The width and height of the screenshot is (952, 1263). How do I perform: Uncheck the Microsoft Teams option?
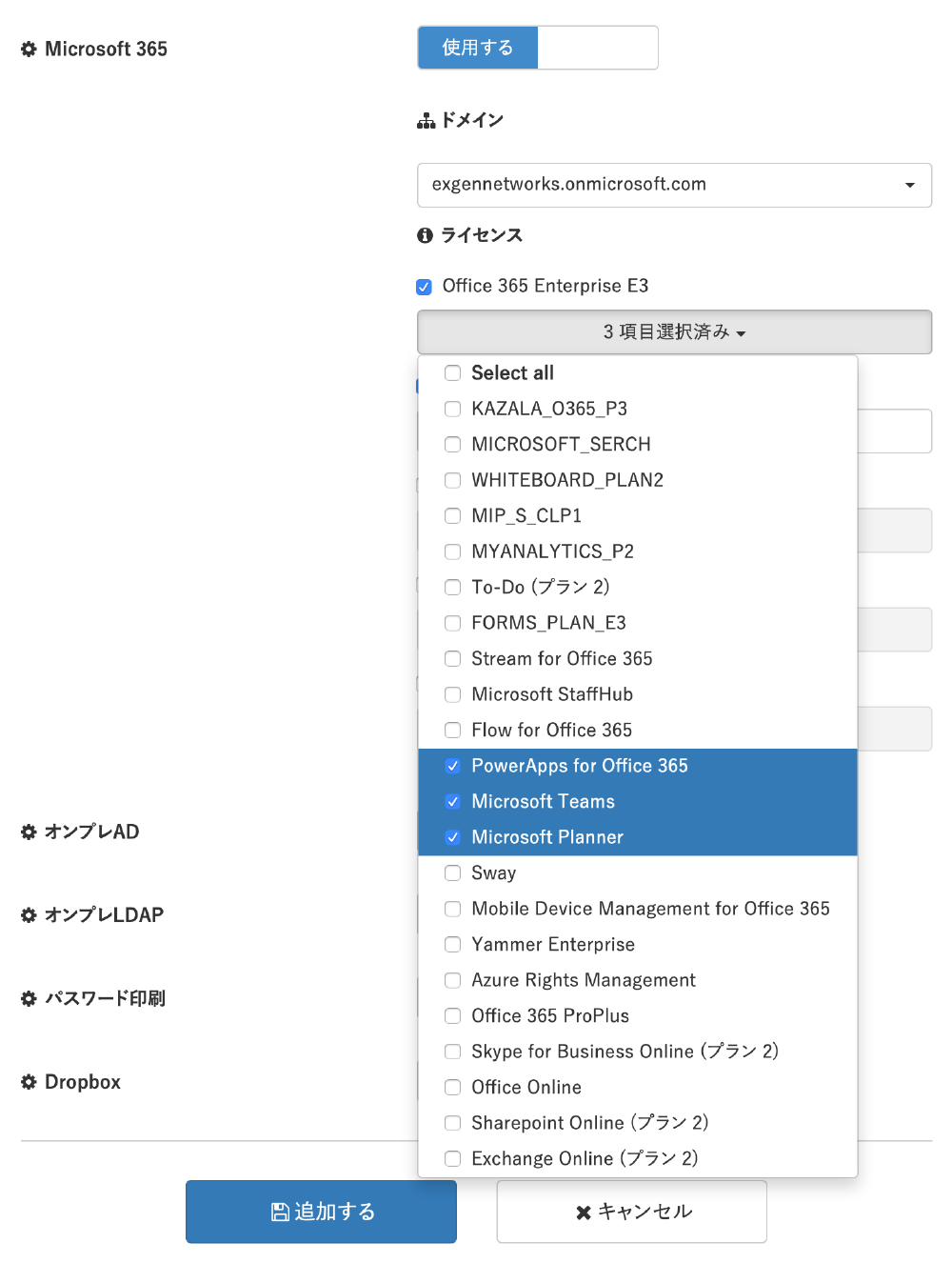pyautogui.click(x=453, y=802)
